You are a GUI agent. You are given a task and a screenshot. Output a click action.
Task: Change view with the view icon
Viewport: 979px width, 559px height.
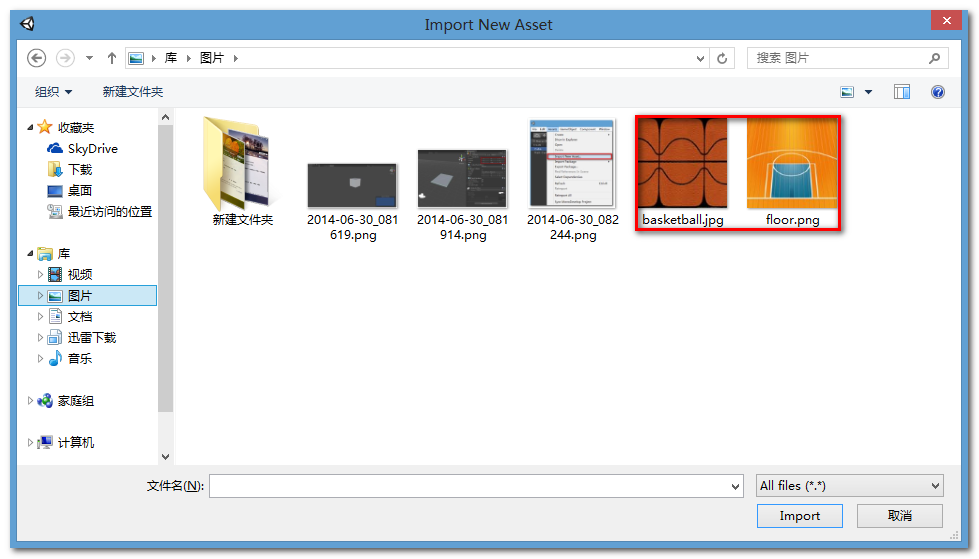coord(847,92)
